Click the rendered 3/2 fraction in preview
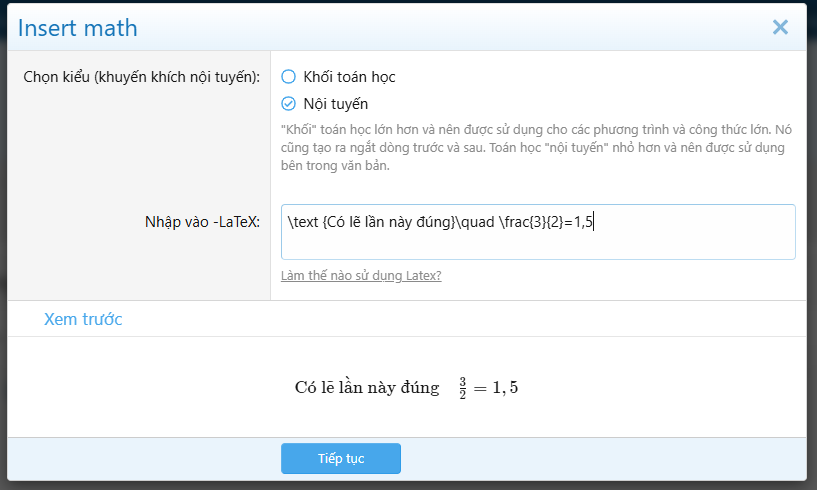 (463, 388)
